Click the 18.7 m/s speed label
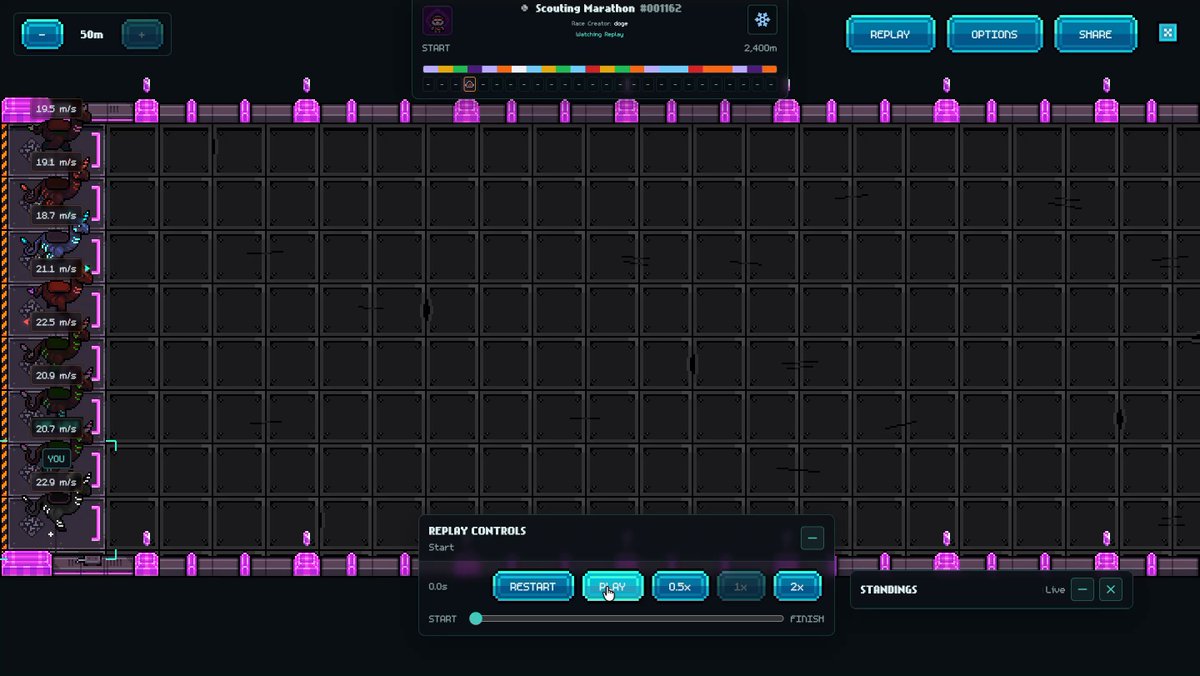Screen dimensions: 1200x676 56,216
